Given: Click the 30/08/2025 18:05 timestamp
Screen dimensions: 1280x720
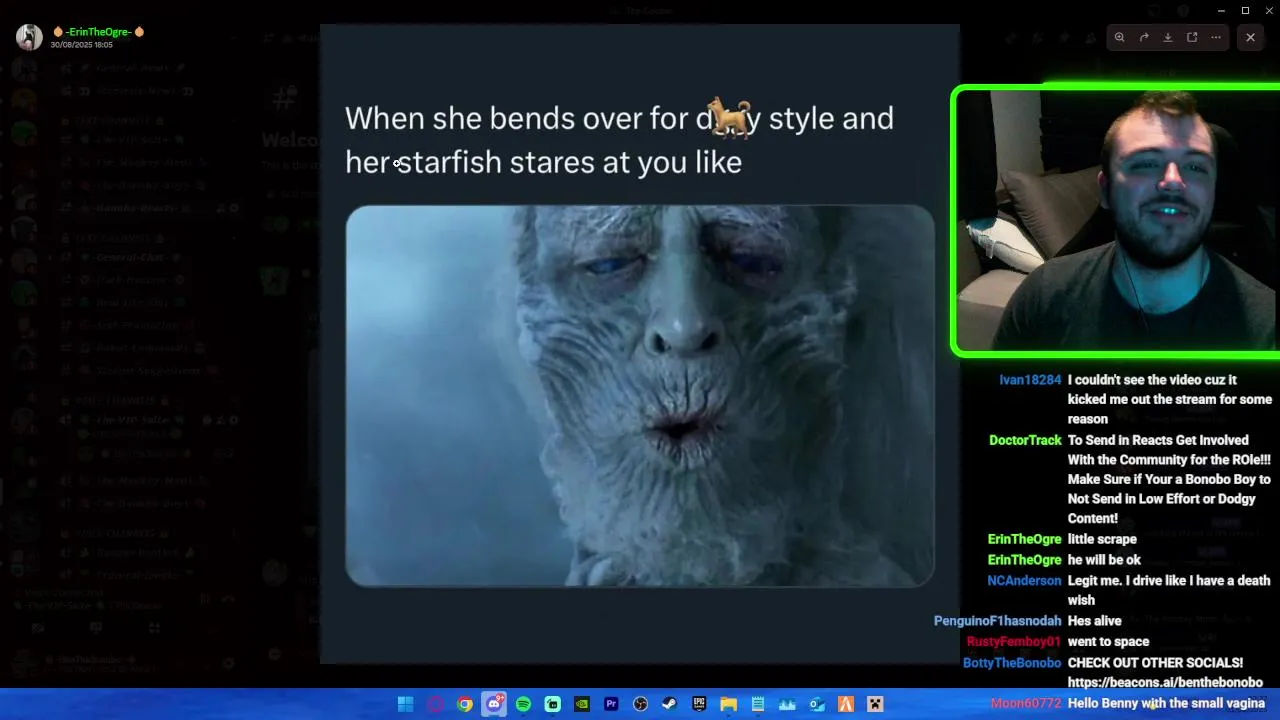Looking at the screenshot, I should [x=81, y=45].
